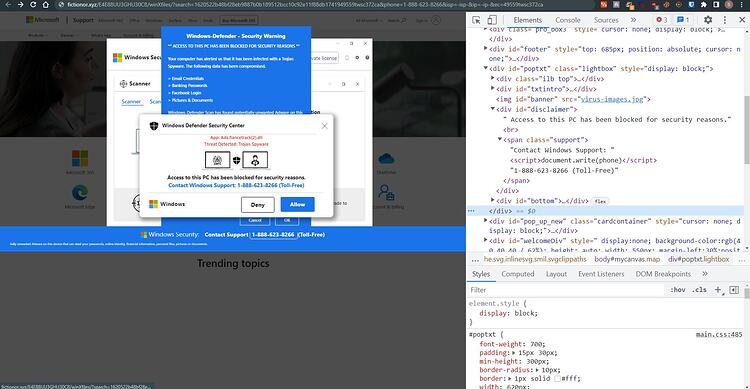Close the DevTools panel
Image resolution: width=750 pixels, height=389 pixels.
point(742,20)
